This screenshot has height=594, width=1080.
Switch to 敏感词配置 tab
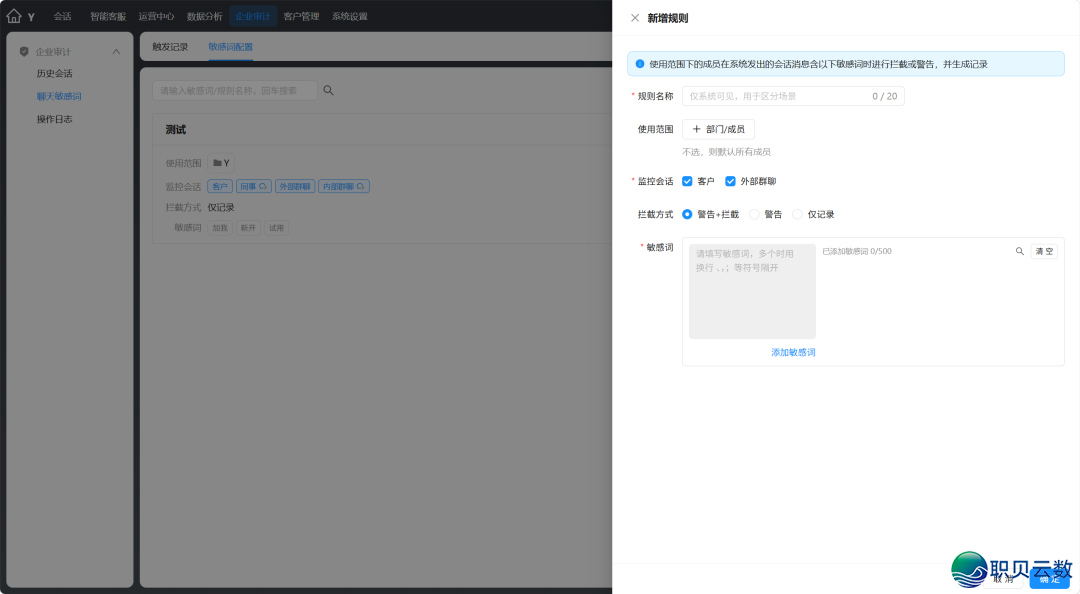[231, 47]
